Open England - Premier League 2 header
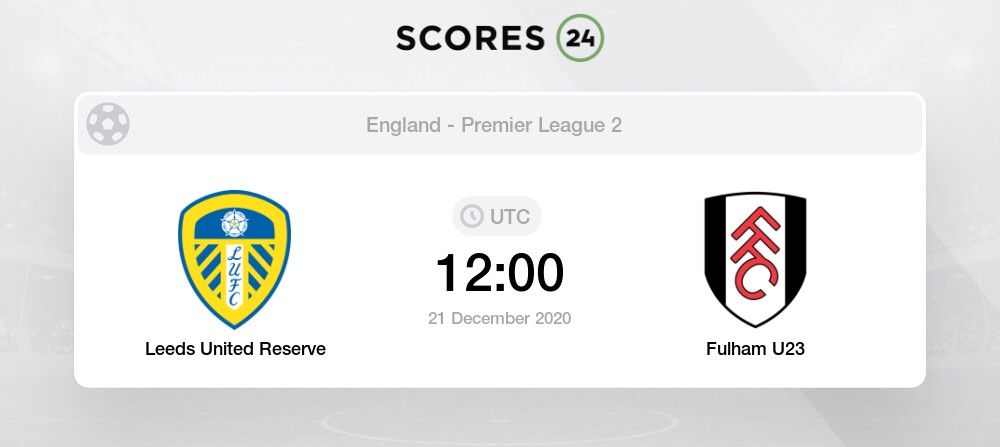Screen dimensions: 1000x447 (494, 125)
